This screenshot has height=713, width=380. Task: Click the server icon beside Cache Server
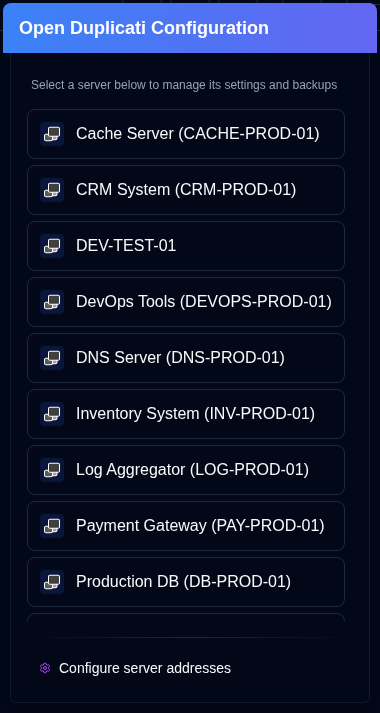(52, 134)
